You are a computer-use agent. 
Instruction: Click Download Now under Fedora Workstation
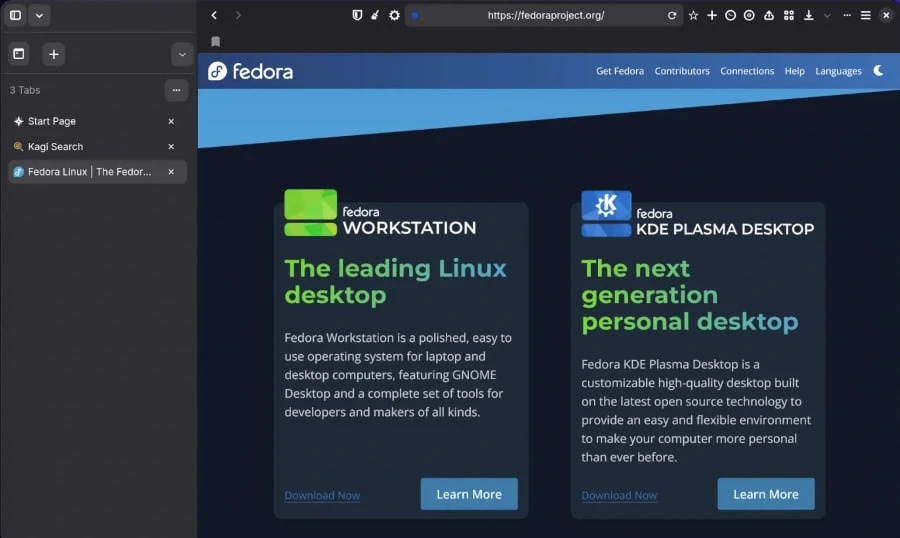[x=322, y=495]
